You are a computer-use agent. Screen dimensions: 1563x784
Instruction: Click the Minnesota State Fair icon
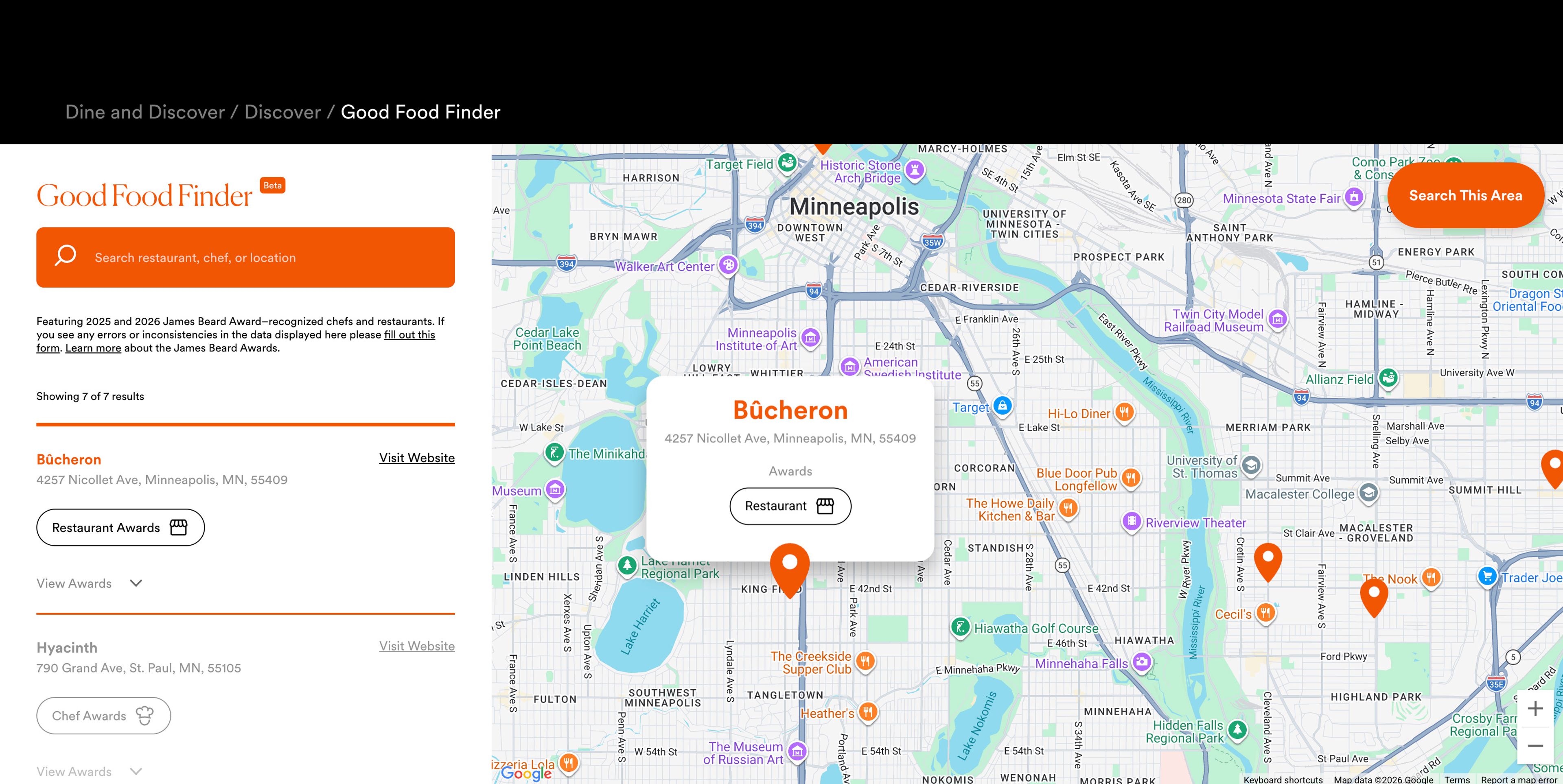1354,197
